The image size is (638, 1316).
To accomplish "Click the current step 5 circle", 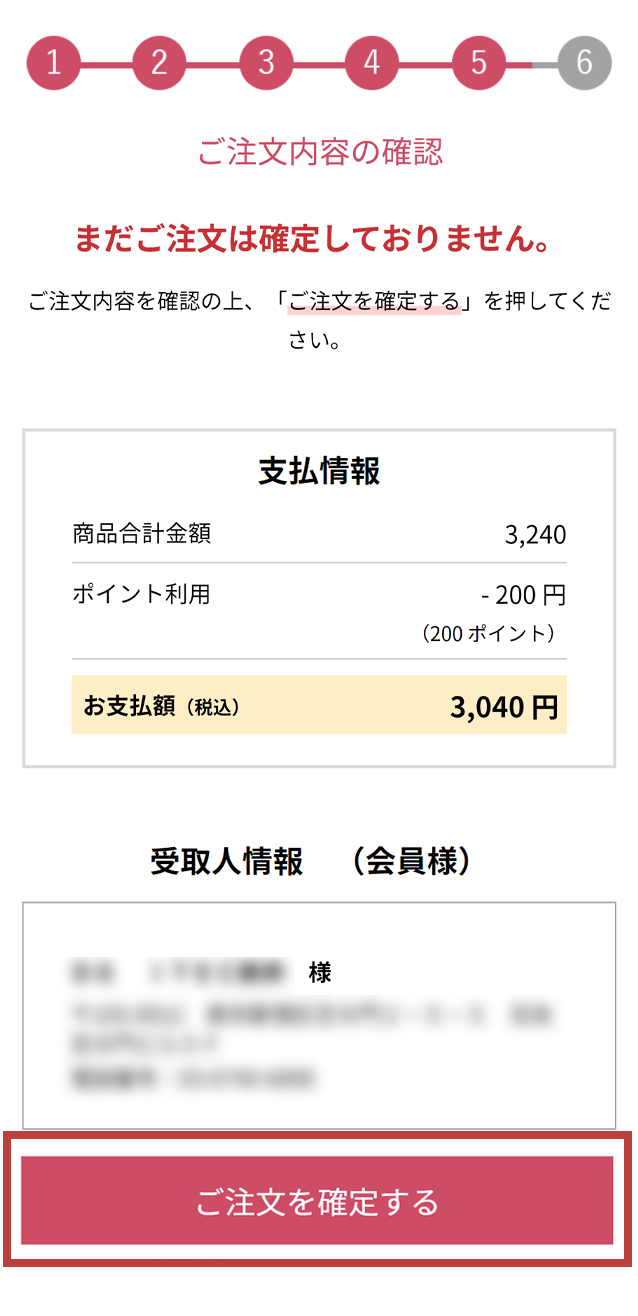I will (x=478, y=62).
